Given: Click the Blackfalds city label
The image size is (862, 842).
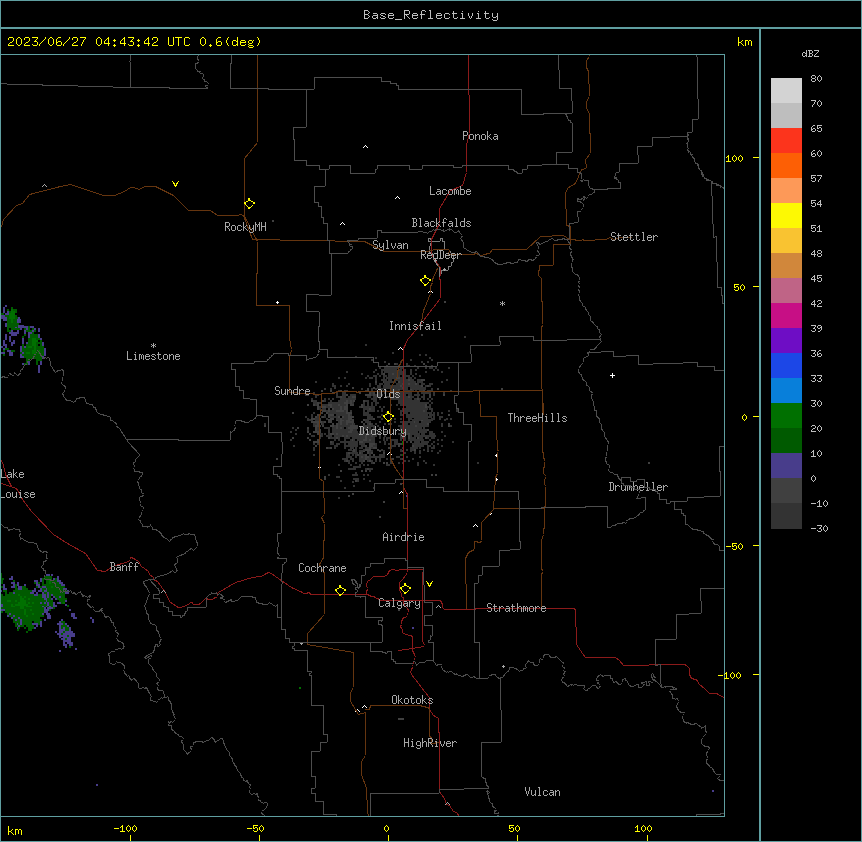Looking at the screenshot, I should click(441, 223).
